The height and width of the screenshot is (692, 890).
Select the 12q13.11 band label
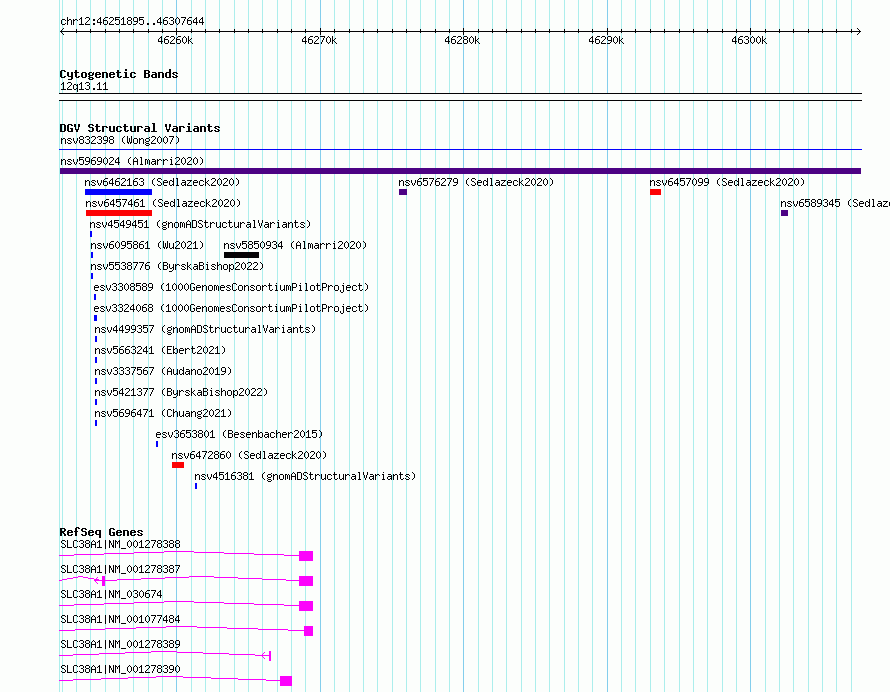tap(84, 86)
